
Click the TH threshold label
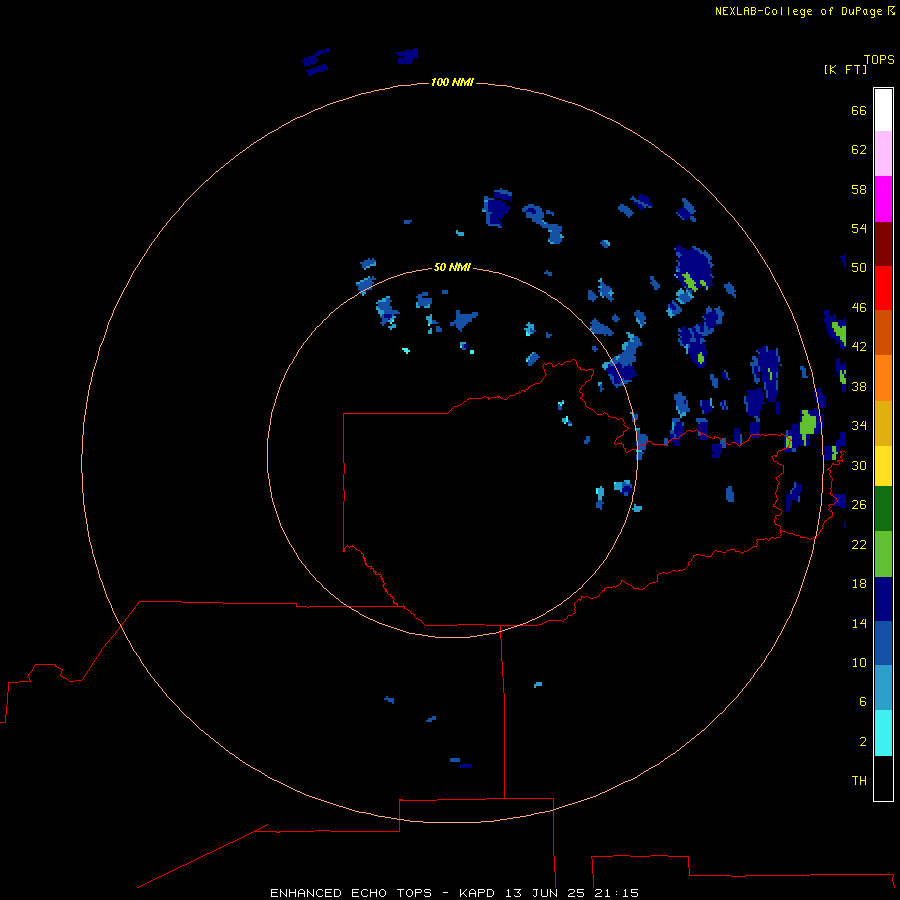[x=859, y=781]
